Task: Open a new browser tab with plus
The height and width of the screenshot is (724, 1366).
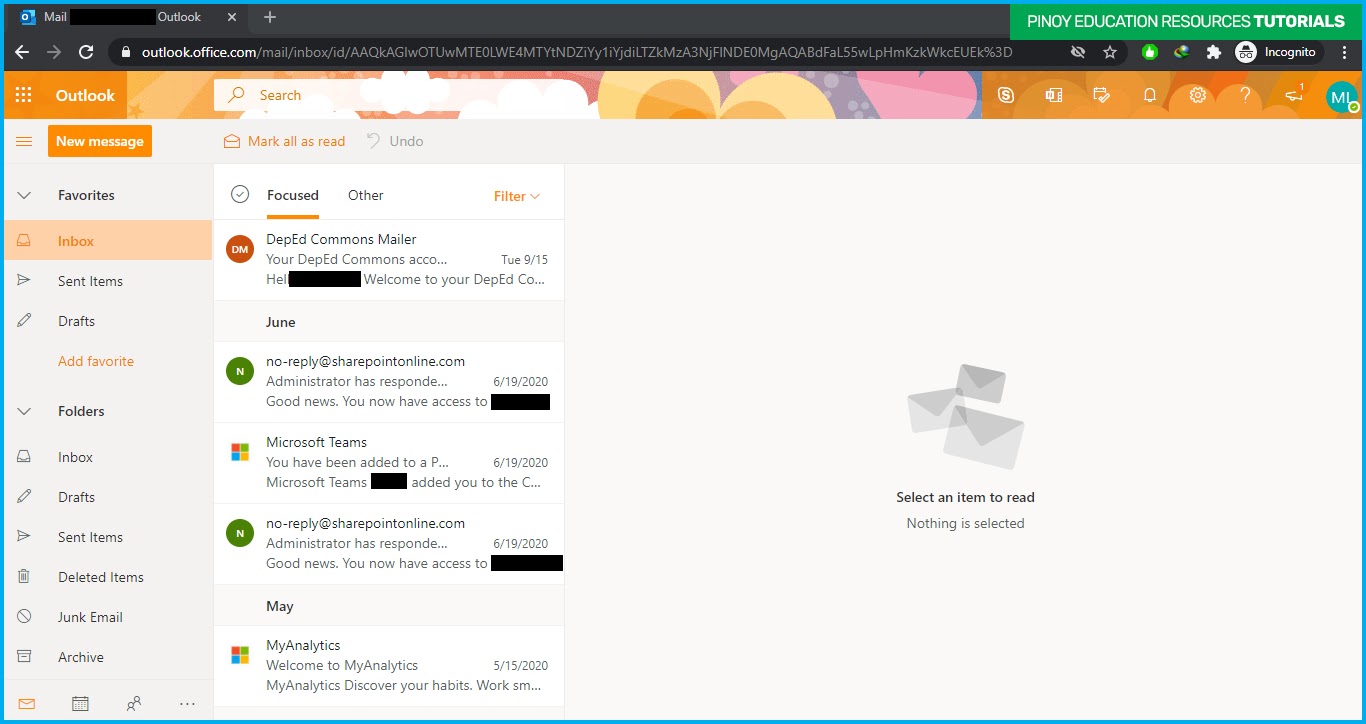Action: [x=270, y=17]
